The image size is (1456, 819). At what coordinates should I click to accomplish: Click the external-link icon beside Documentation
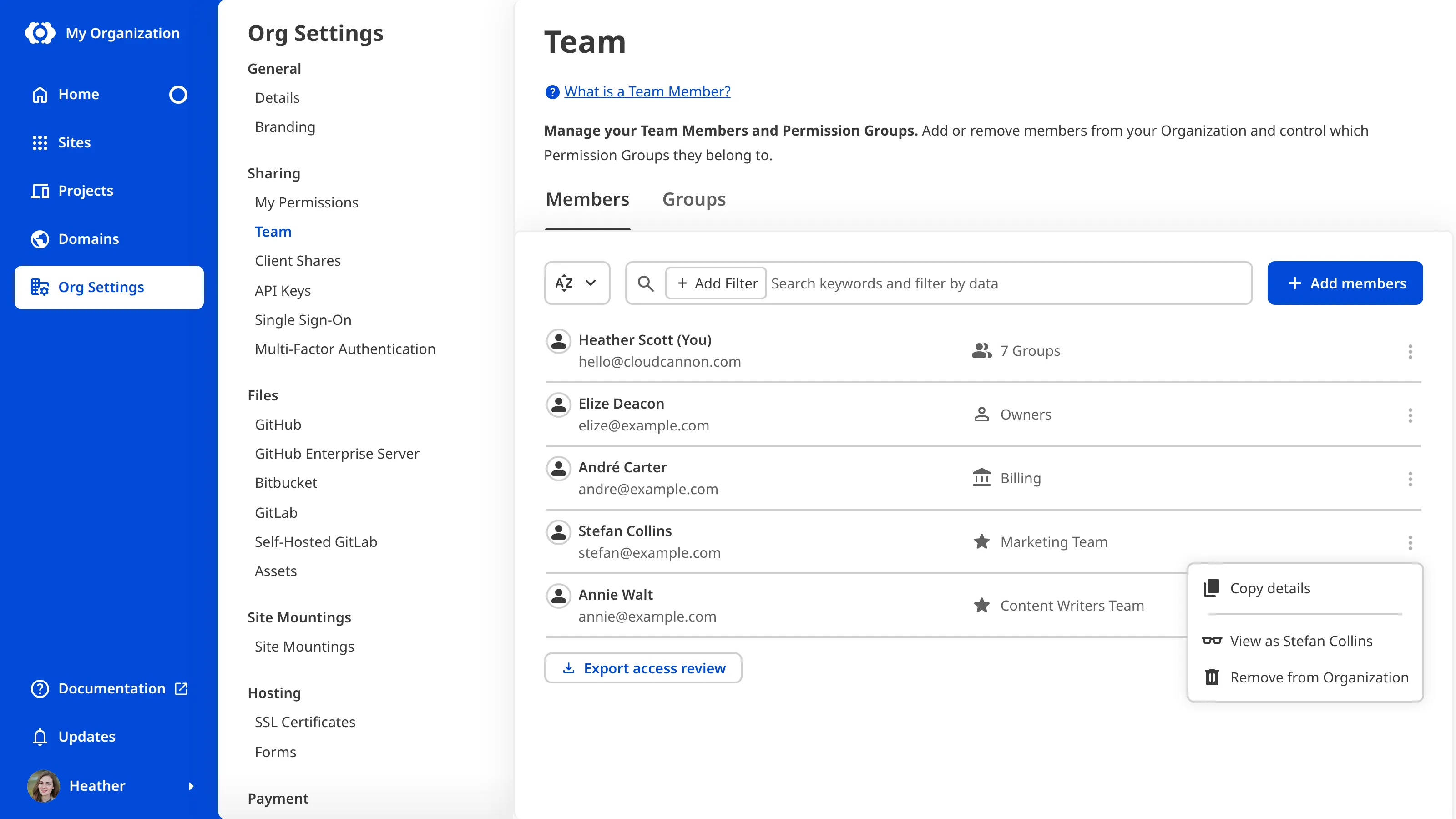[181, 688]
